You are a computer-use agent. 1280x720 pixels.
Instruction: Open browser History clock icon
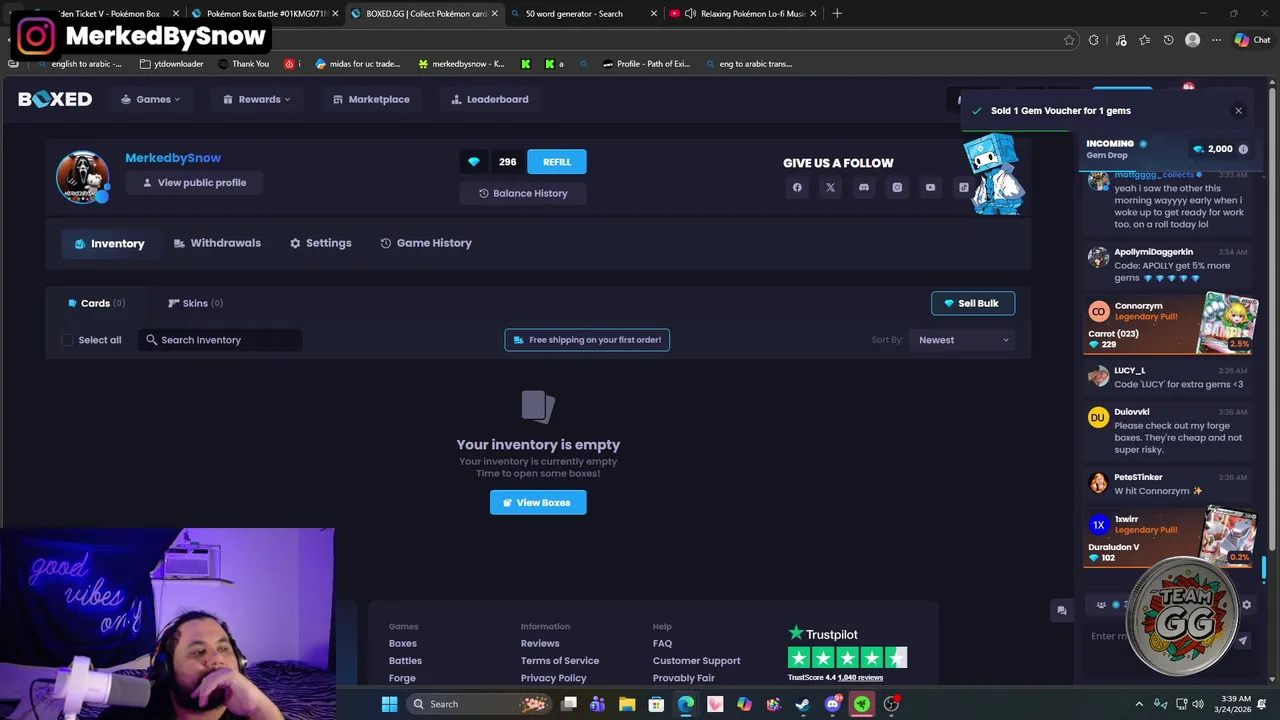pos(1169,40)
